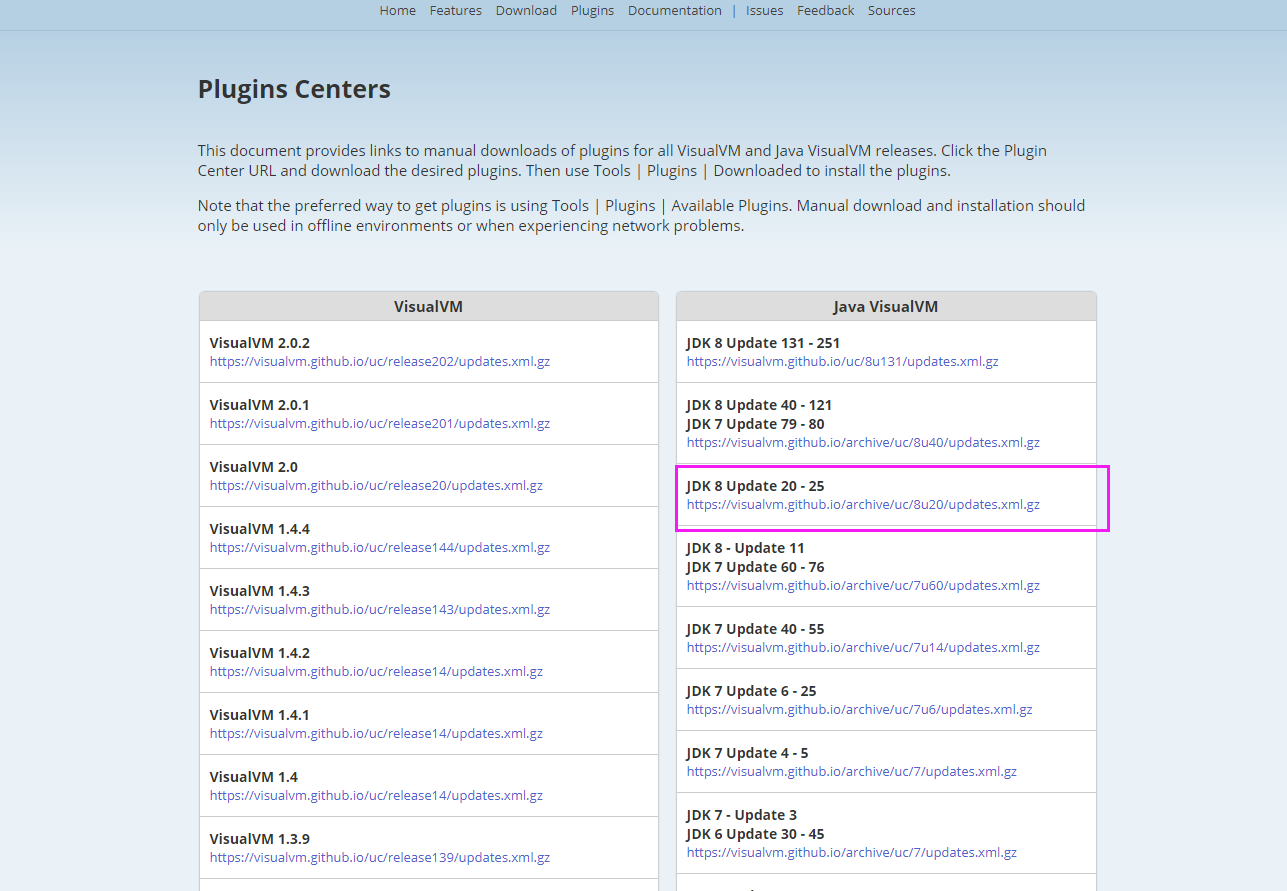Open the 8u131 updates URL for JDK 8
The image size is (1287, 891).
pyautogui.click(x=842, y=362)
